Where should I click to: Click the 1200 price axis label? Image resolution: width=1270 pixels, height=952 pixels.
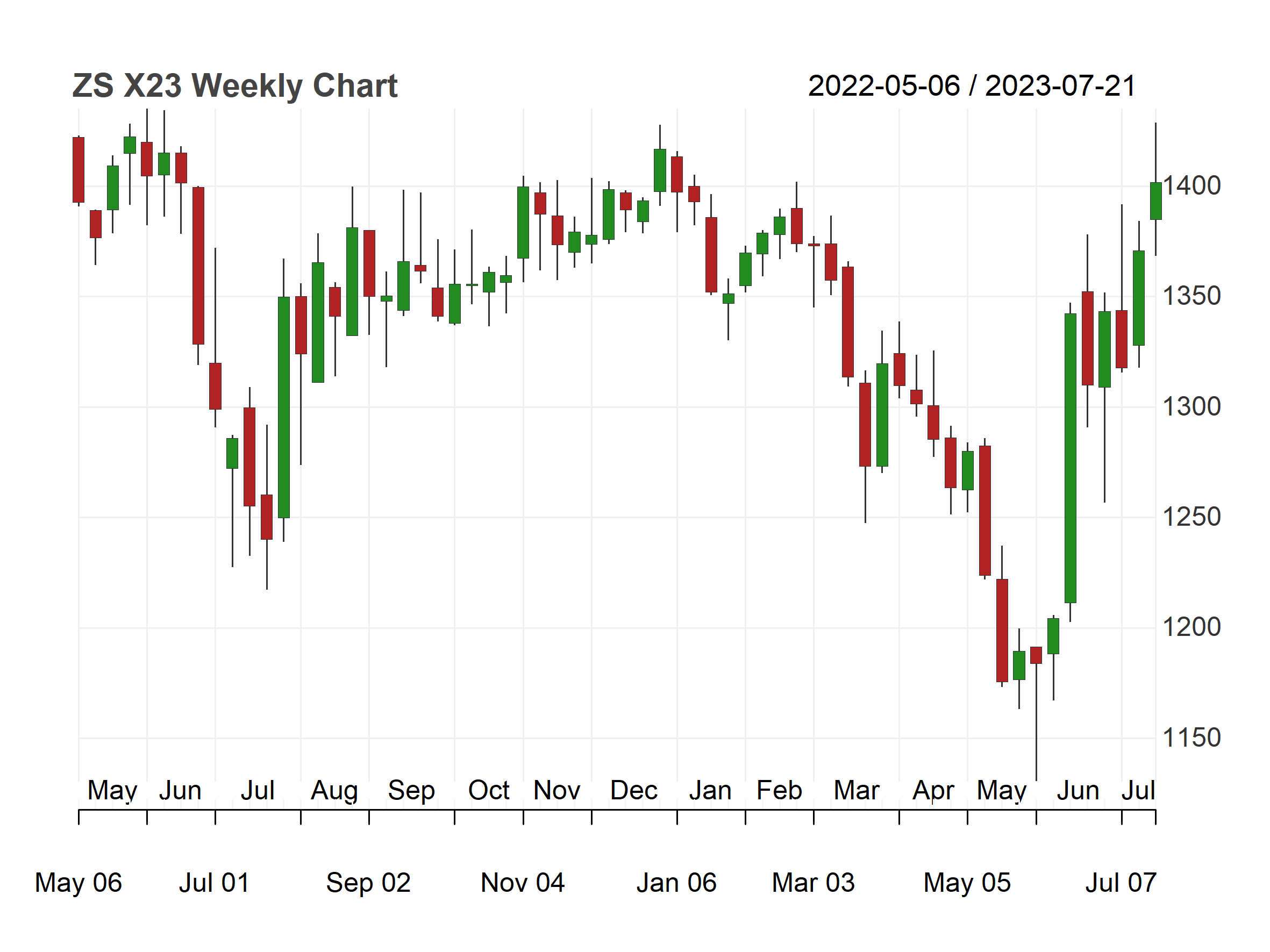tap(1191, 627)
